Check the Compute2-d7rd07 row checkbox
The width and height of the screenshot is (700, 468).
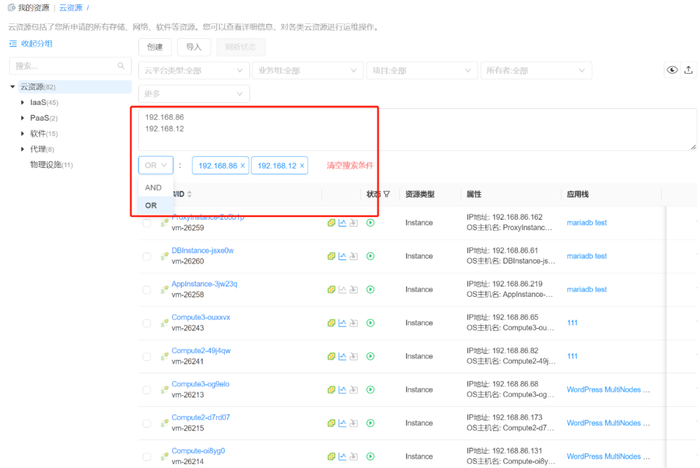click(146, 423)
